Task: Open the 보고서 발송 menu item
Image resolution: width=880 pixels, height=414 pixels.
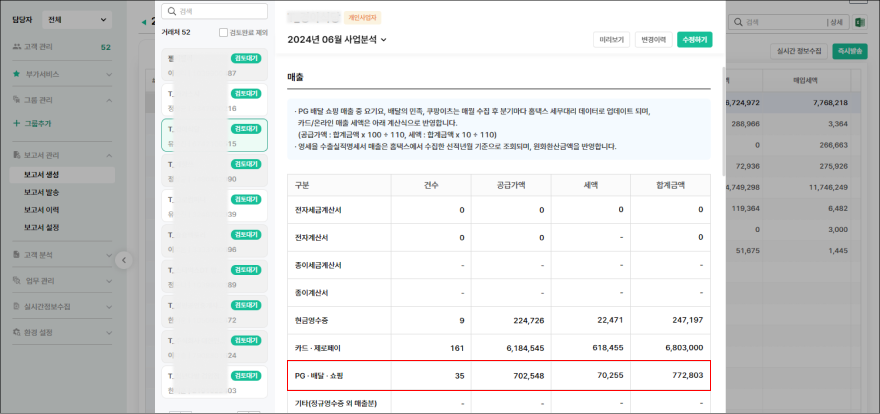Action: point(42,192)
